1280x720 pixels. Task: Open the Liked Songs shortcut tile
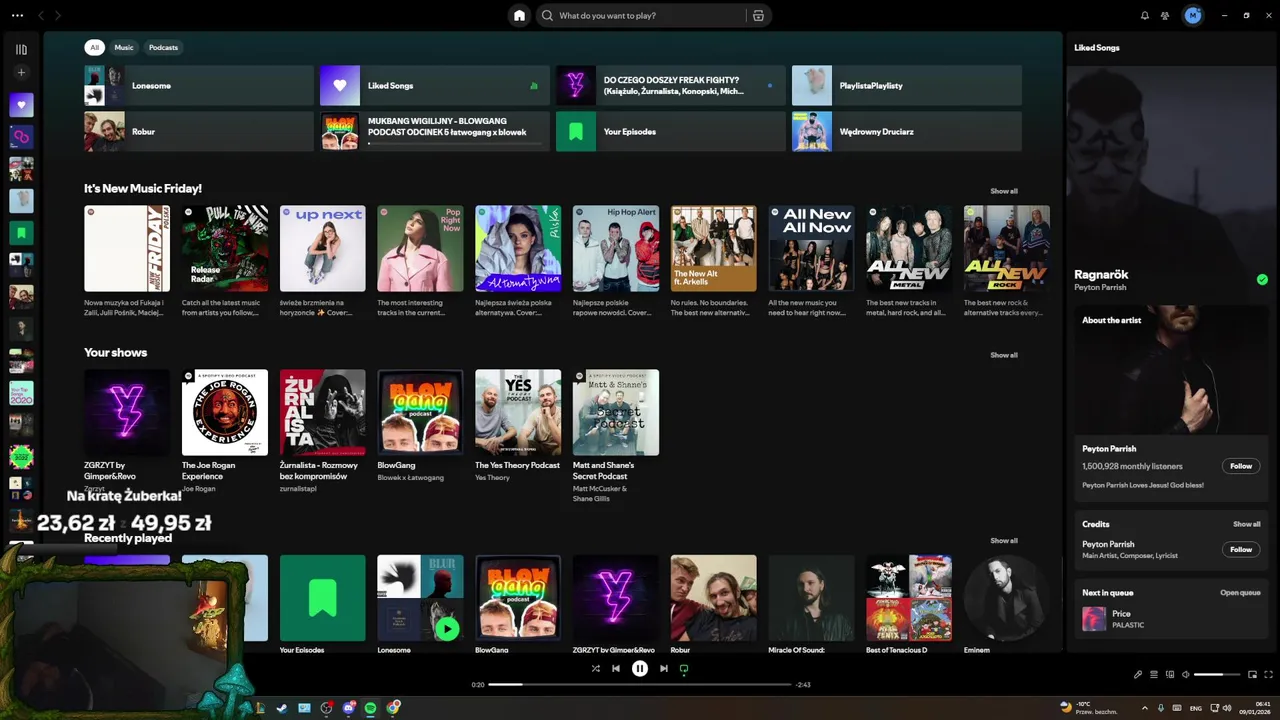435,85
